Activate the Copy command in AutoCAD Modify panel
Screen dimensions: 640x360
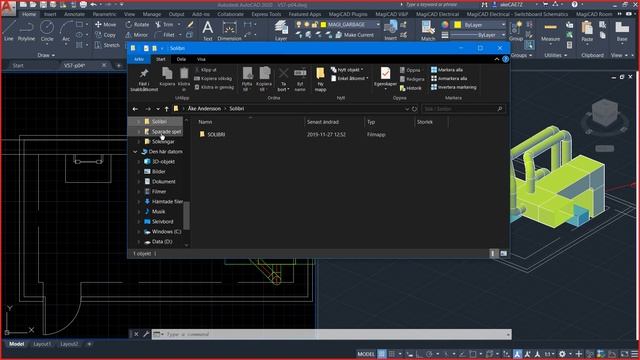[x=105, y=35]
